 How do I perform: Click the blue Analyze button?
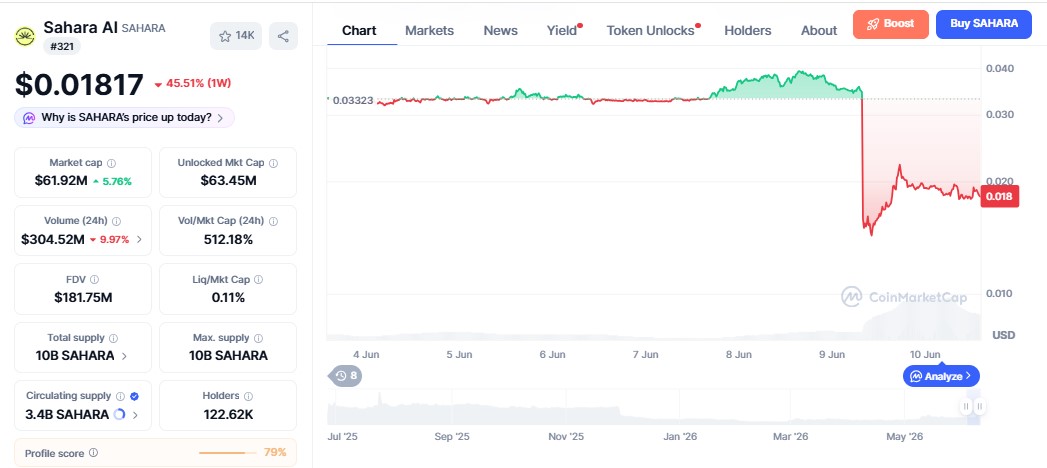(x=941, y=376)
